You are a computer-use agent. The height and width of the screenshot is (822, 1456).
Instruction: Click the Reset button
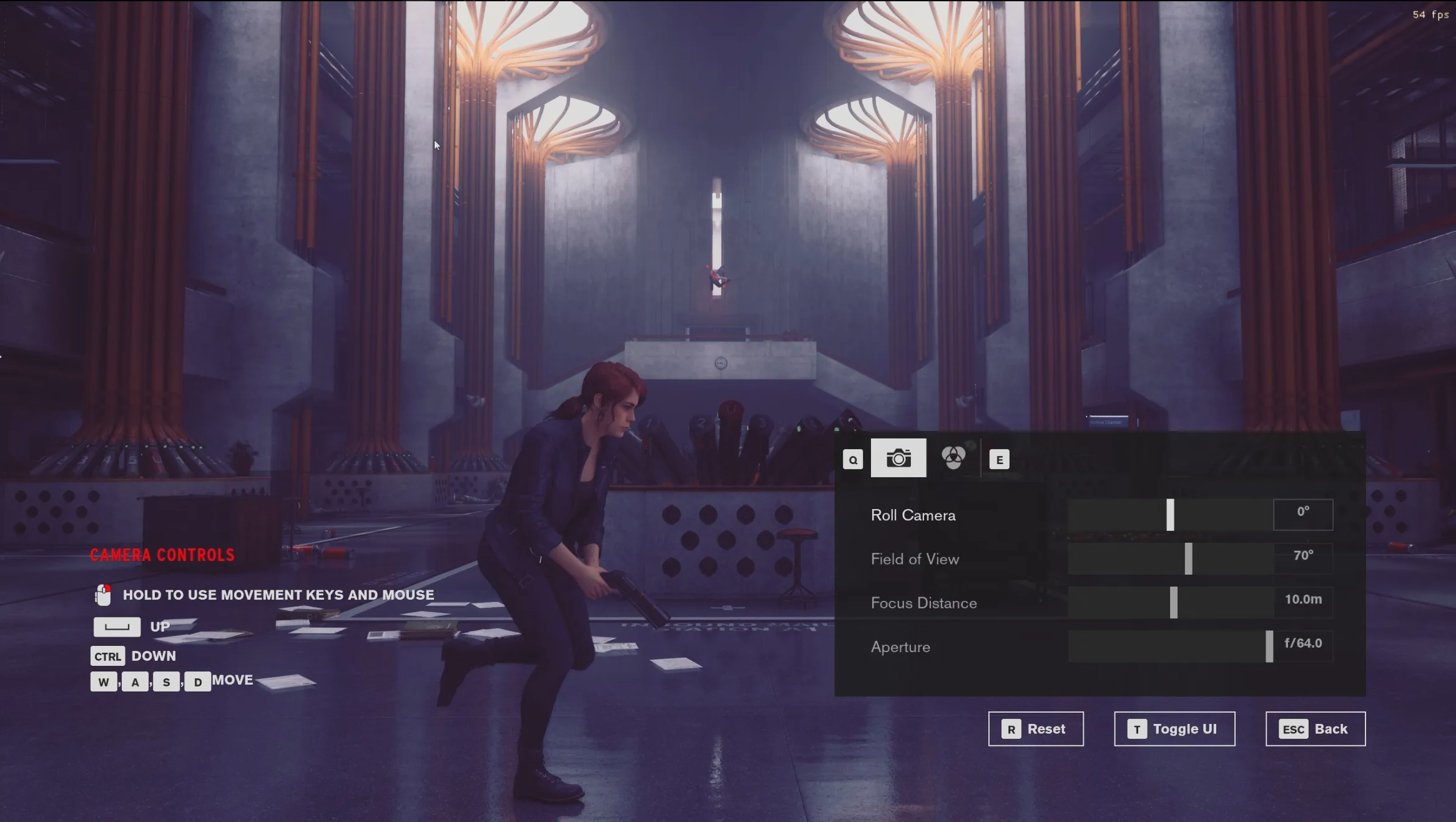1036,729
